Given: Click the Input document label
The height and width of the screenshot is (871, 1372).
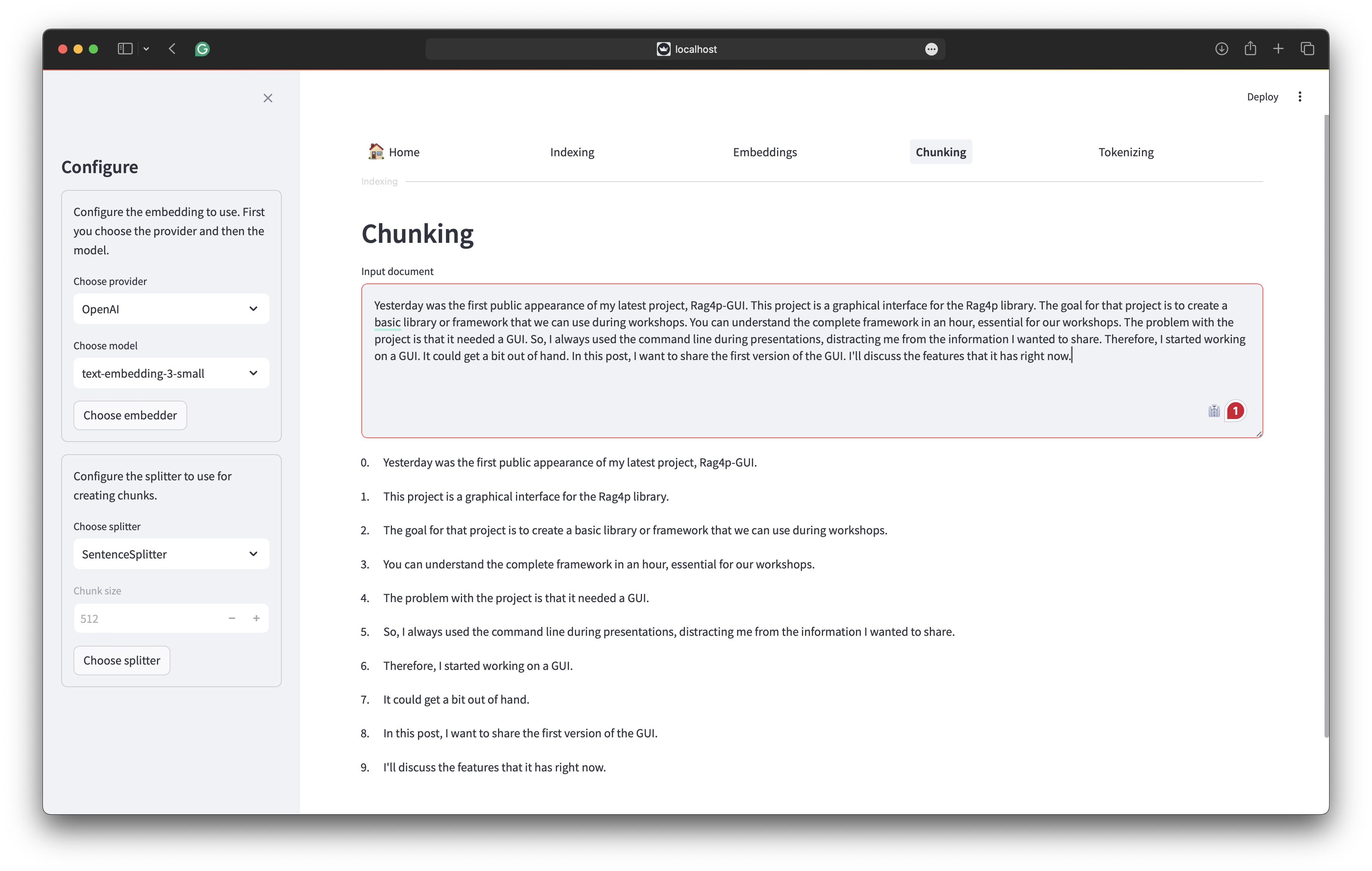Looking at the screenshot, I should [x=397, y=271].
